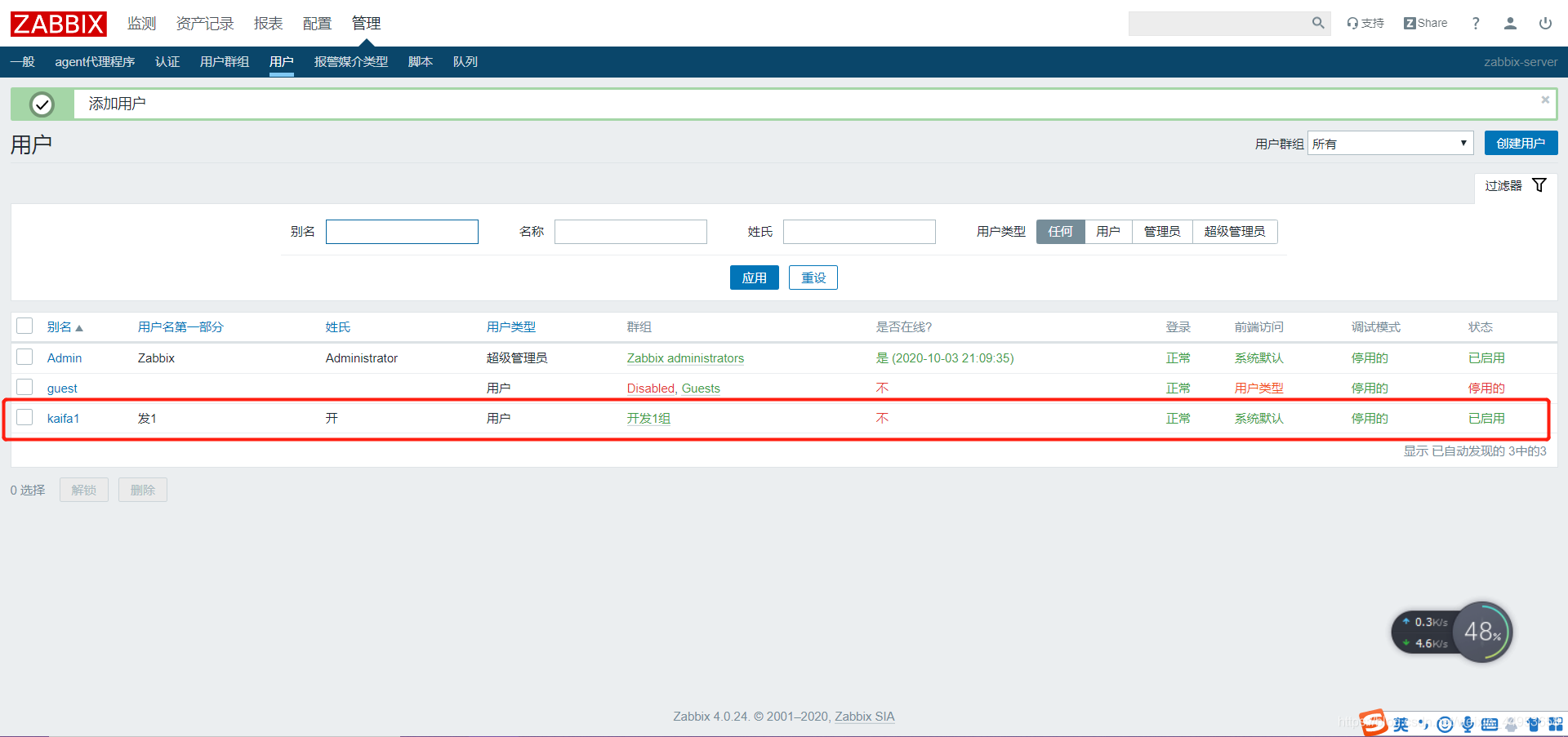Viewport: 1568px width, 737px height.
Task: Close the 添加用户 success message
Action: click(x=1545, y=100)
